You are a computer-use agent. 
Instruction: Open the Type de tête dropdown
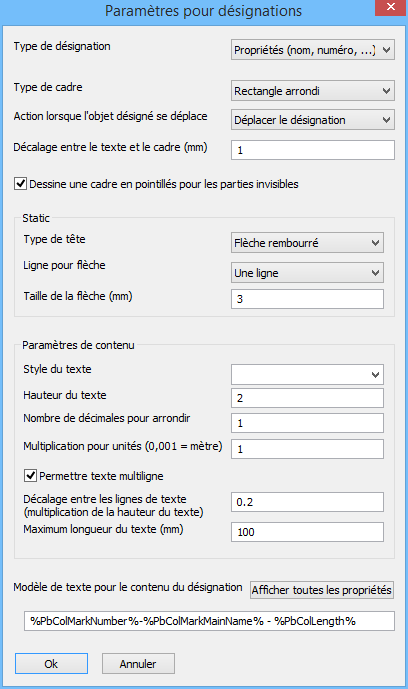307,243
